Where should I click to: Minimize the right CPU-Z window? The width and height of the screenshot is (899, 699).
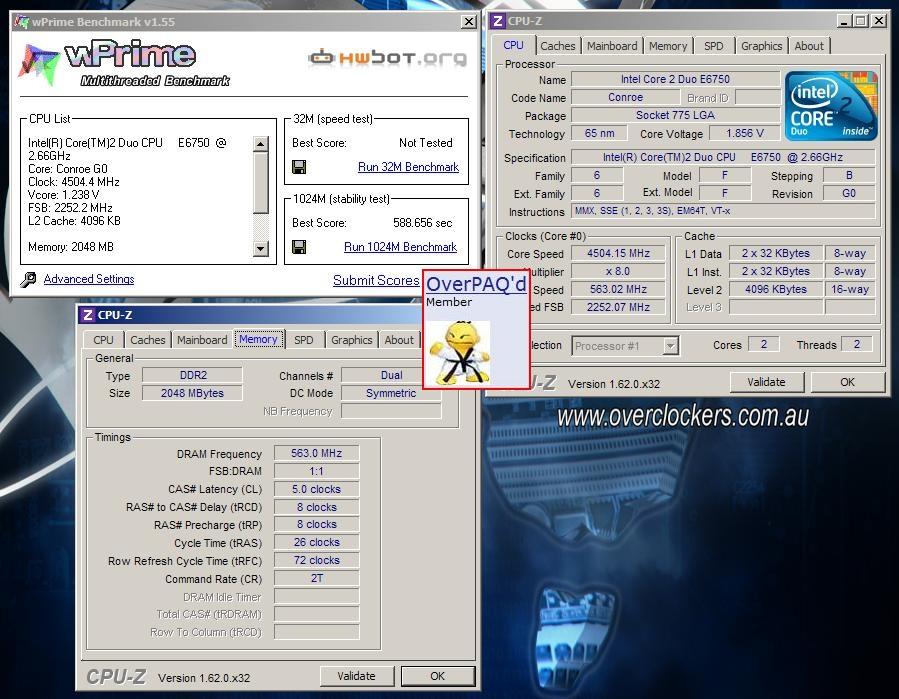843,21
